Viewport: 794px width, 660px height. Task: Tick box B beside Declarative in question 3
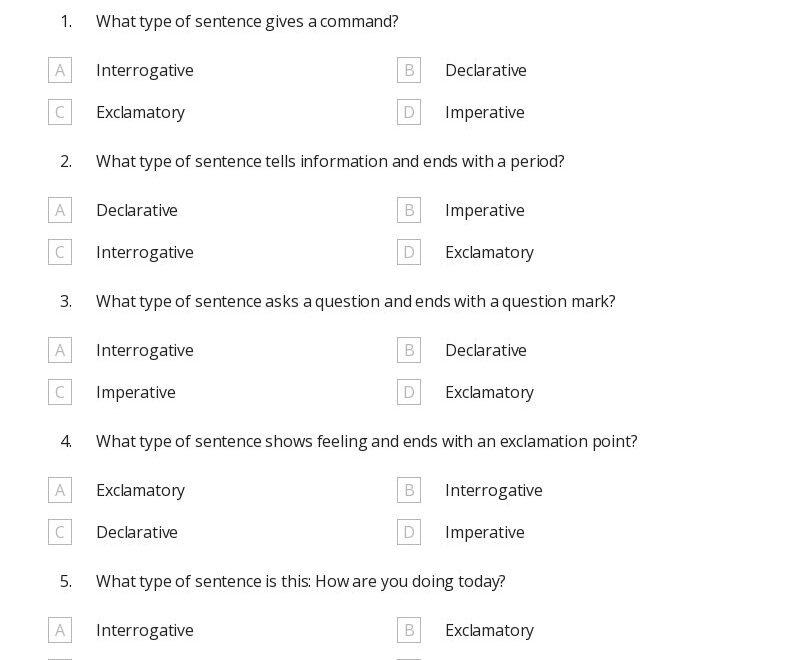click(x=409, y=350)
